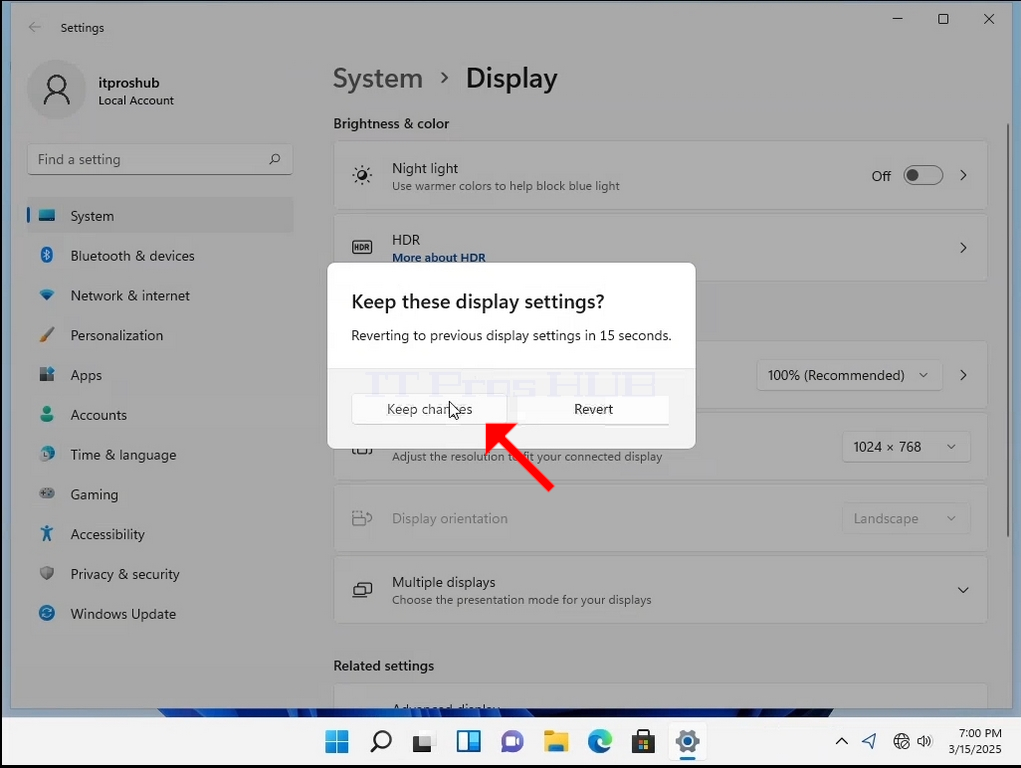1021x768 pixels.
Task: Open Widgets from the taskbar
Action: [x=468, y=741]
